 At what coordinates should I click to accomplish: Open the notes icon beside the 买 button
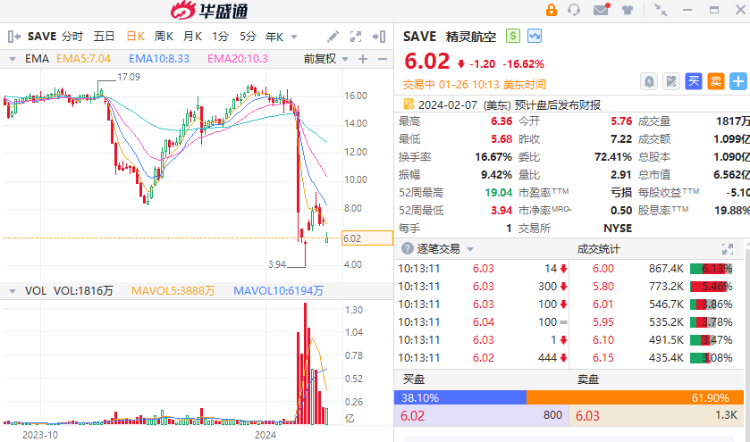coord(671,81)
